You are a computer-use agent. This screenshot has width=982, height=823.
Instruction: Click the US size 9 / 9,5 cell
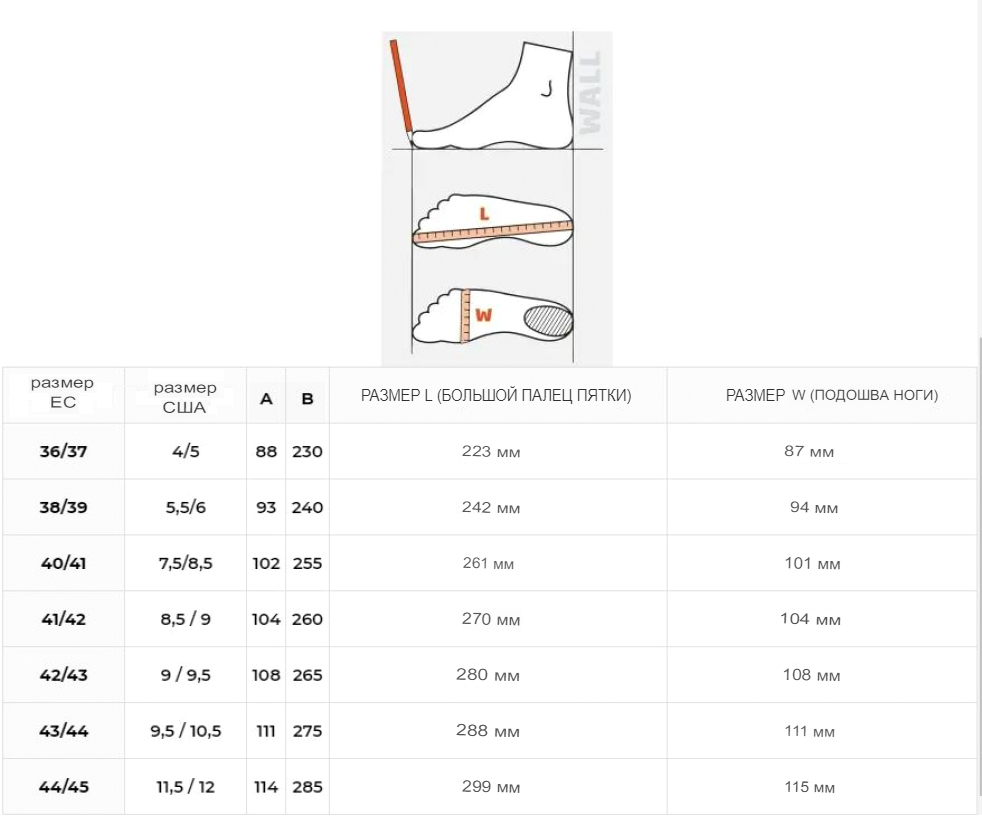click(185, 675)
